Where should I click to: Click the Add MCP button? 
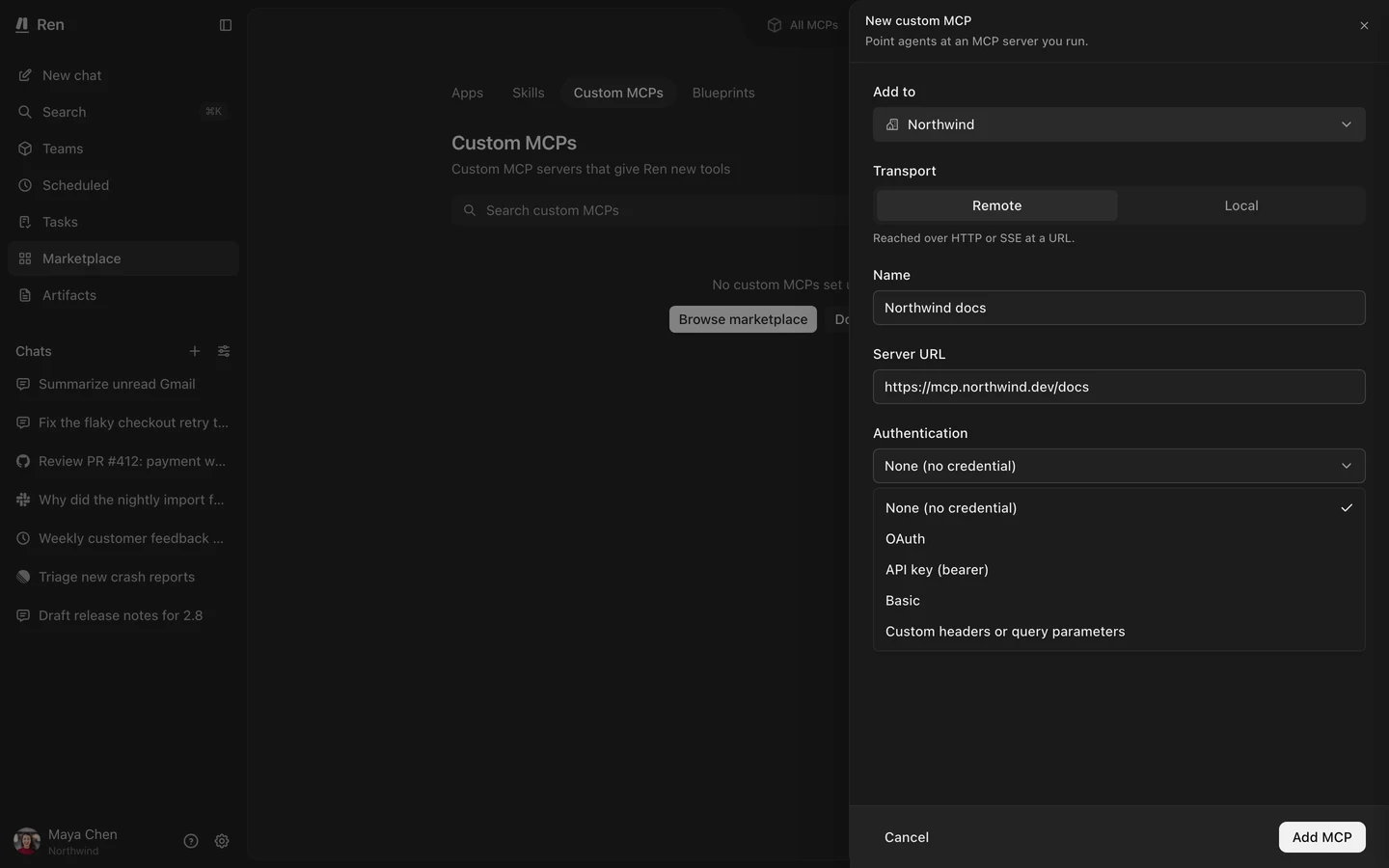[1321, 837]
